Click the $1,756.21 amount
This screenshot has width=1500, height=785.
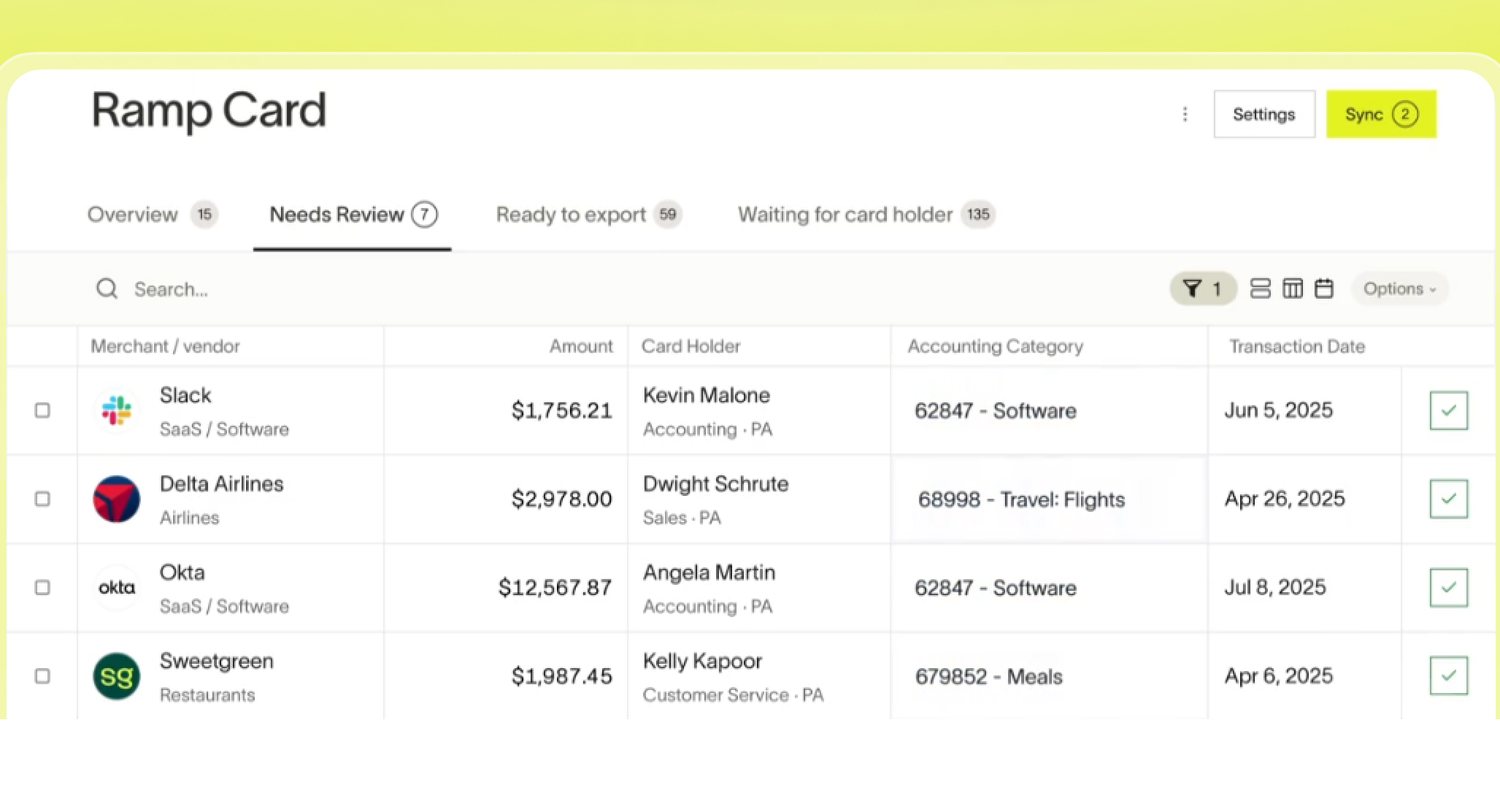click(562, 410)
